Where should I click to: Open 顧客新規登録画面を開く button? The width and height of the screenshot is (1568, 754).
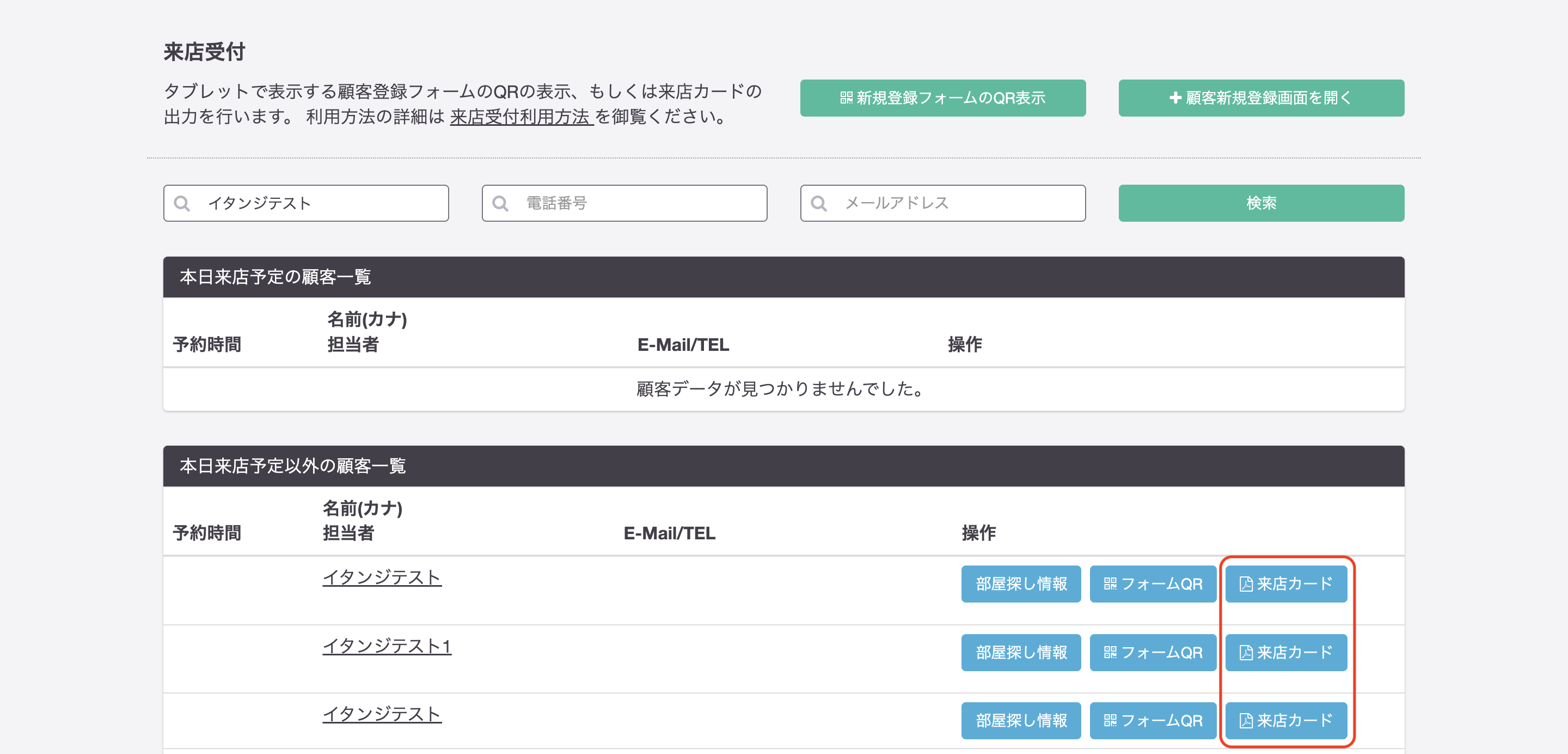pyautogui.click(x=1260, y=98)
